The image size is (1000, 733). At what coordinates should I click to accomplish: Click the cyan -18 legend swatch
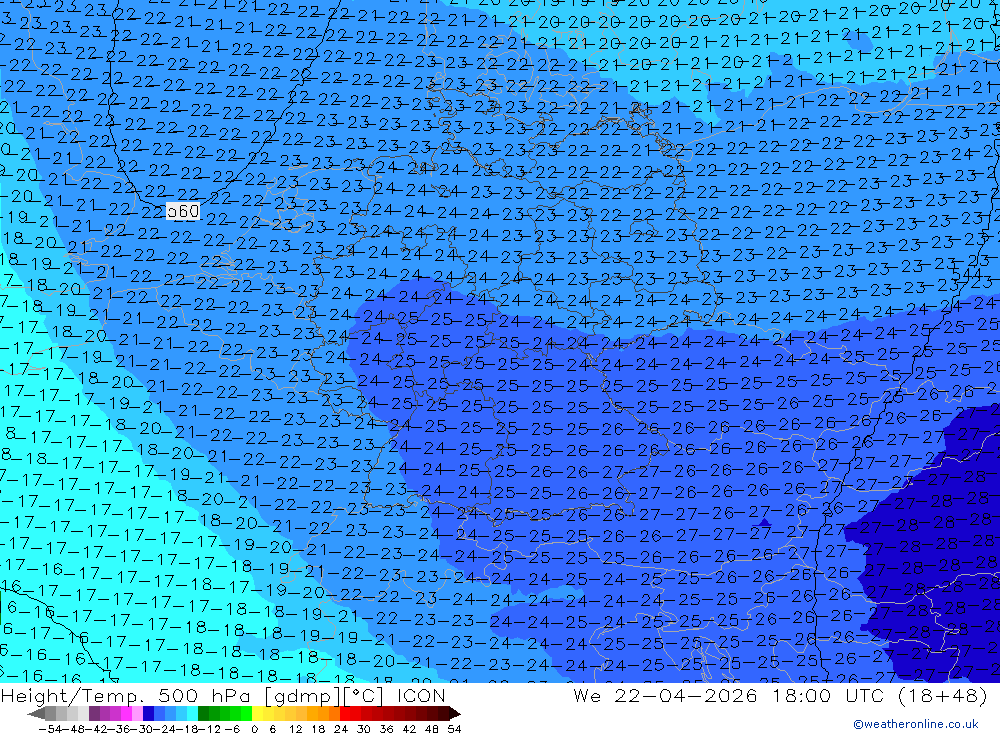tap(192, 713)
